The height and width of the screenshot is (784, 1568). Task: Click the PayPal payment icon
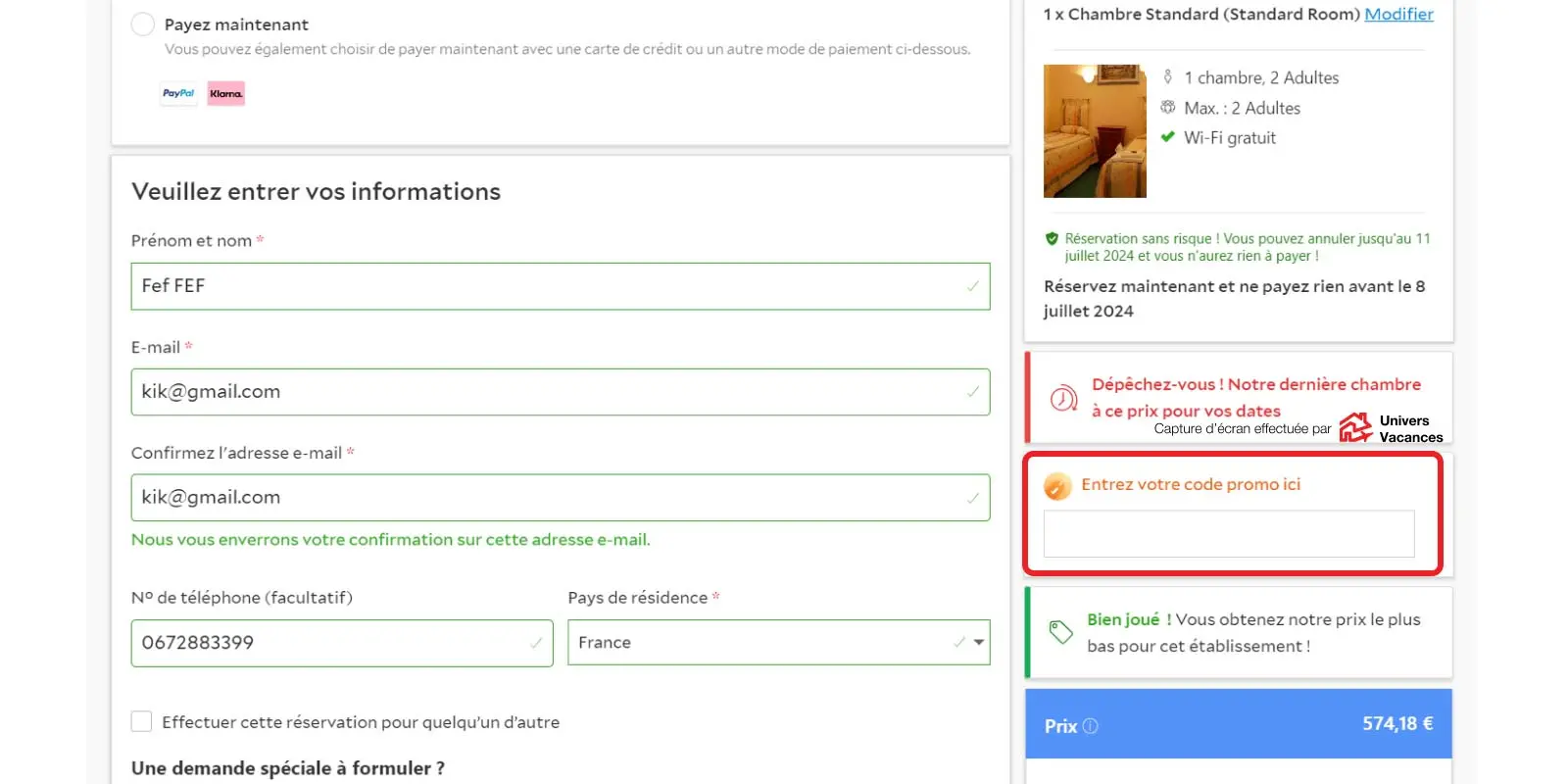pyautogui.click(x=178, y=93)
